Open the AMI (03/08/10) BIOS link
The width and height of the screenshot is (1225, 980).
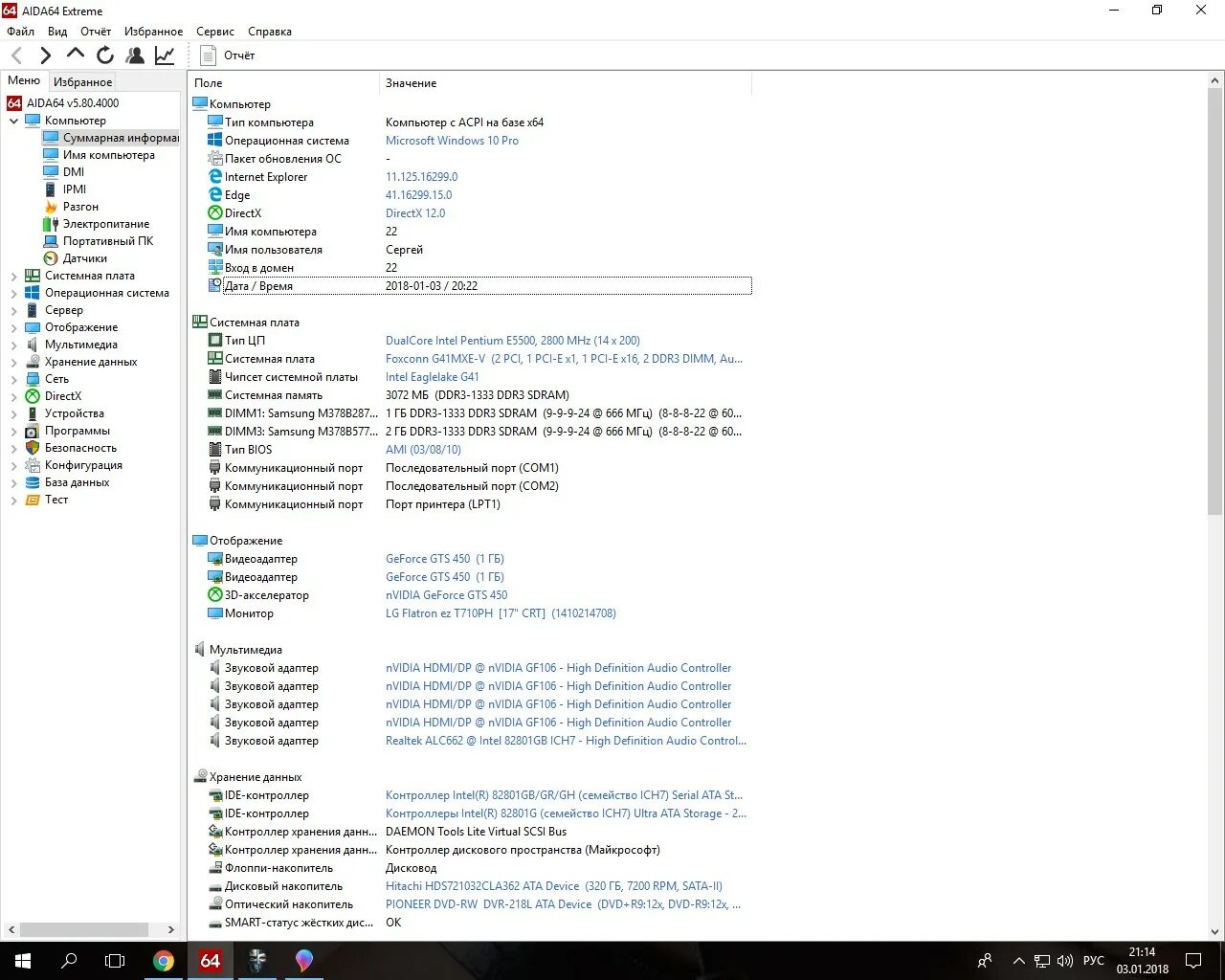point(423,450)
